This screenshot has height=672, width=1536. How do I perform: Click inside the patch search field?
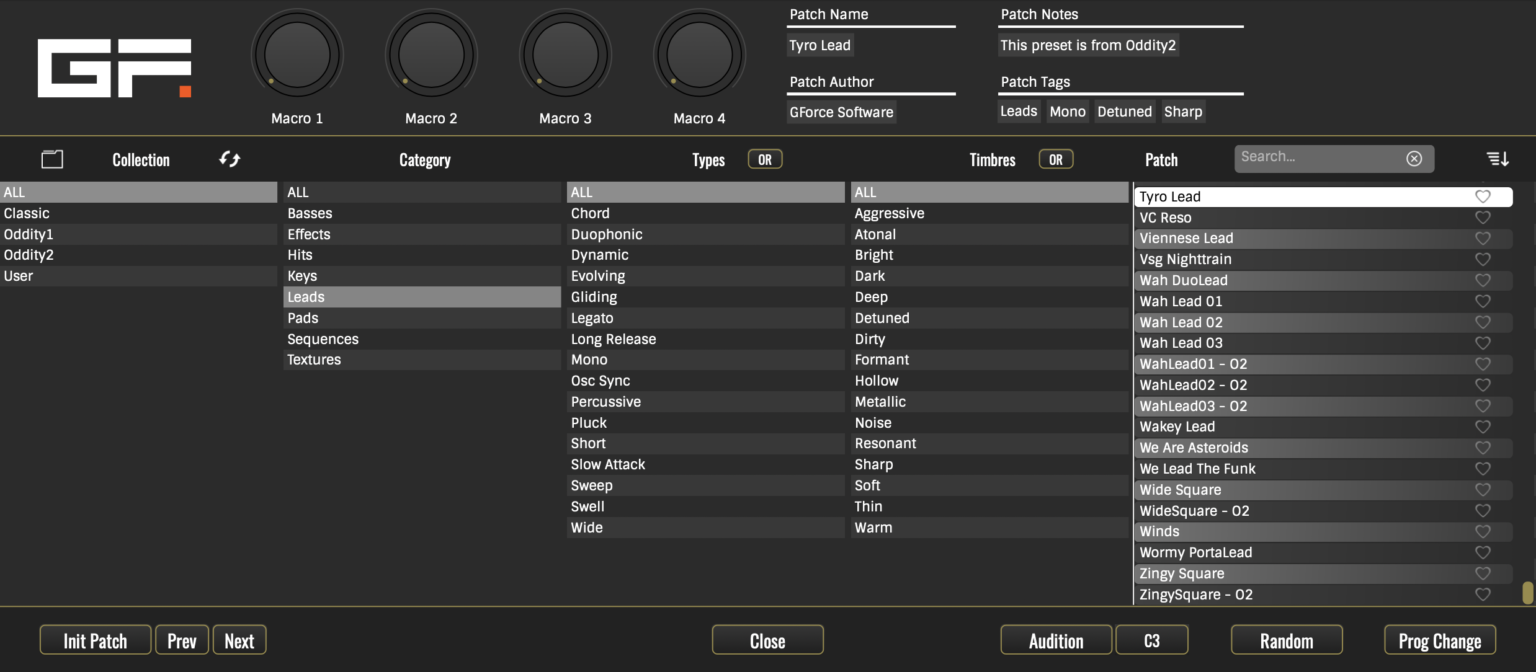pos(1320,157)
